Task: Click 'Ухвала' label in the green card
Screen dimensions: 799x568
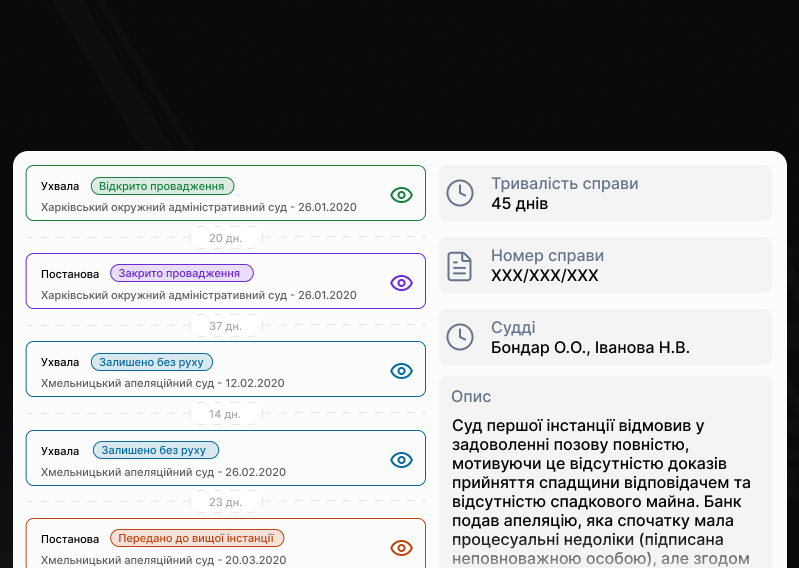Action: pos(60,186)
